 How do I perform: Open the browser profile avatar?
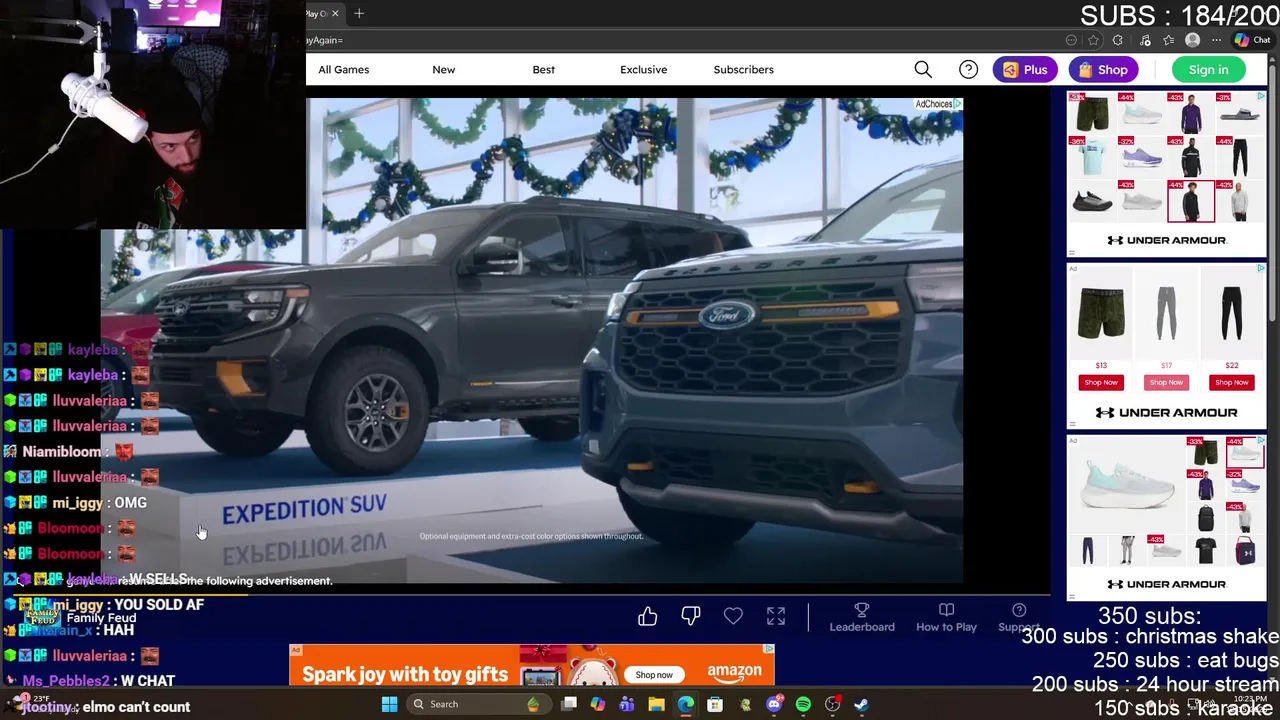1192,40
